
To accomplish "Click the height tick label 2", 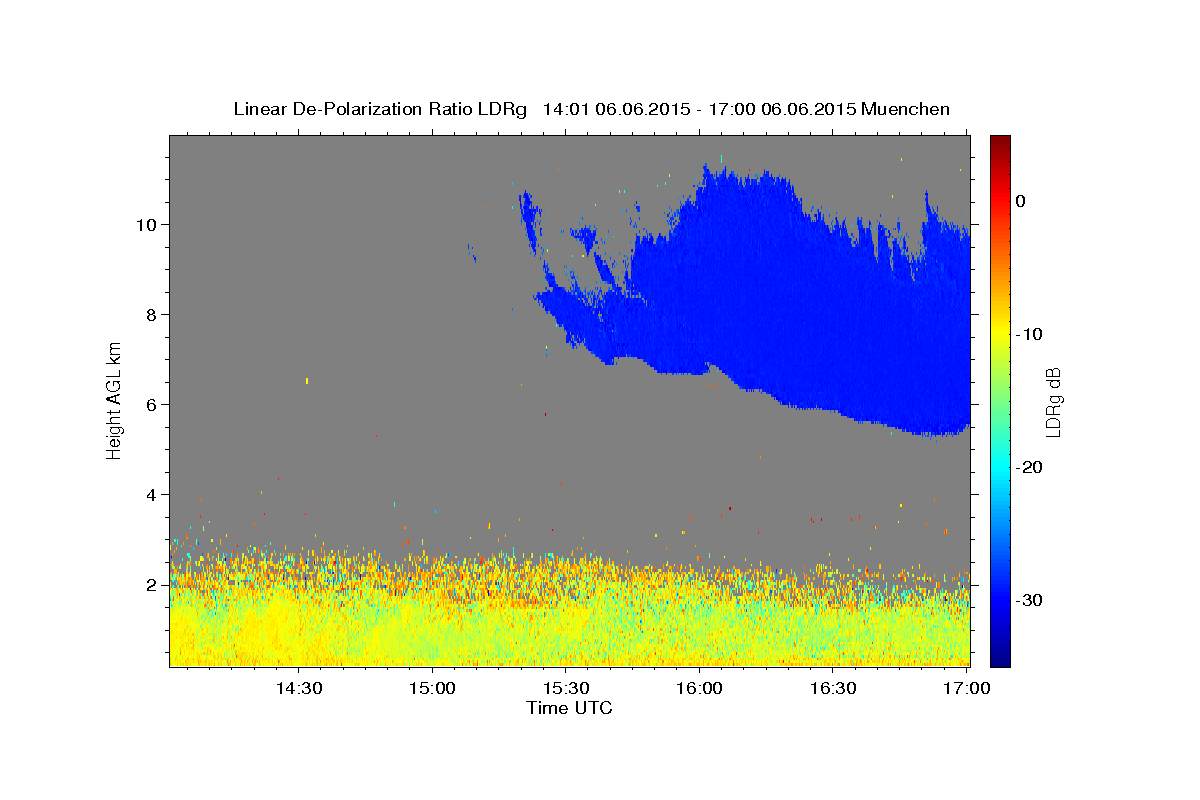I will [152, 584].
